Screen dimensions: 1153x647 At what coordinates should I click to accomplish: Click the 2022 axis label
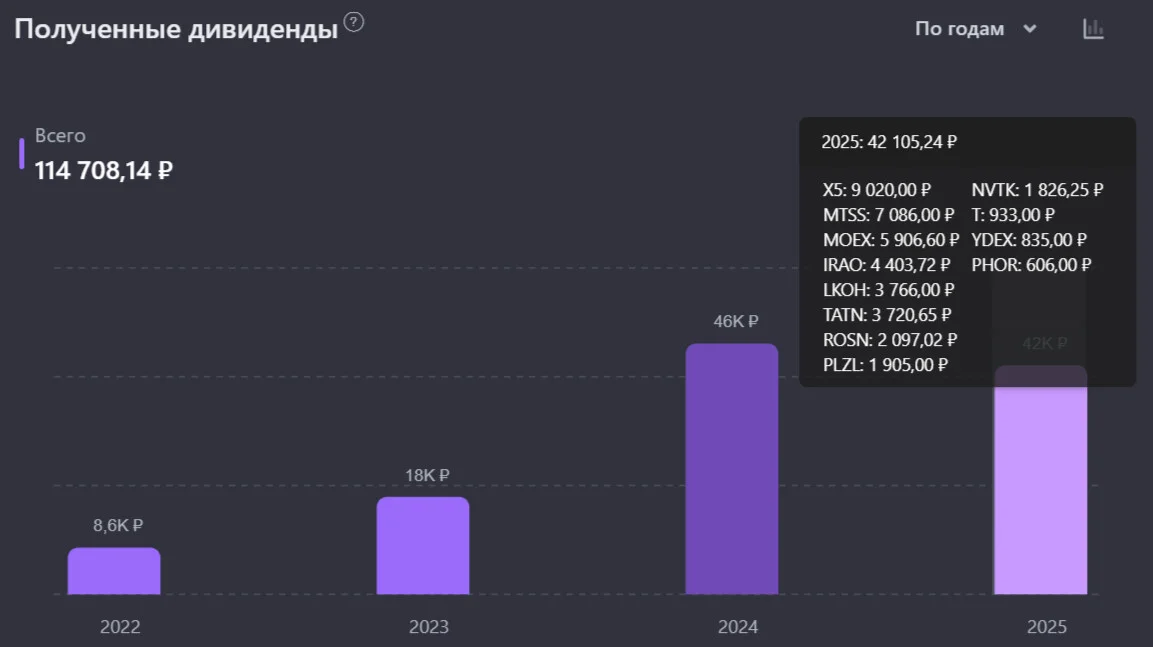pos(120,626)
